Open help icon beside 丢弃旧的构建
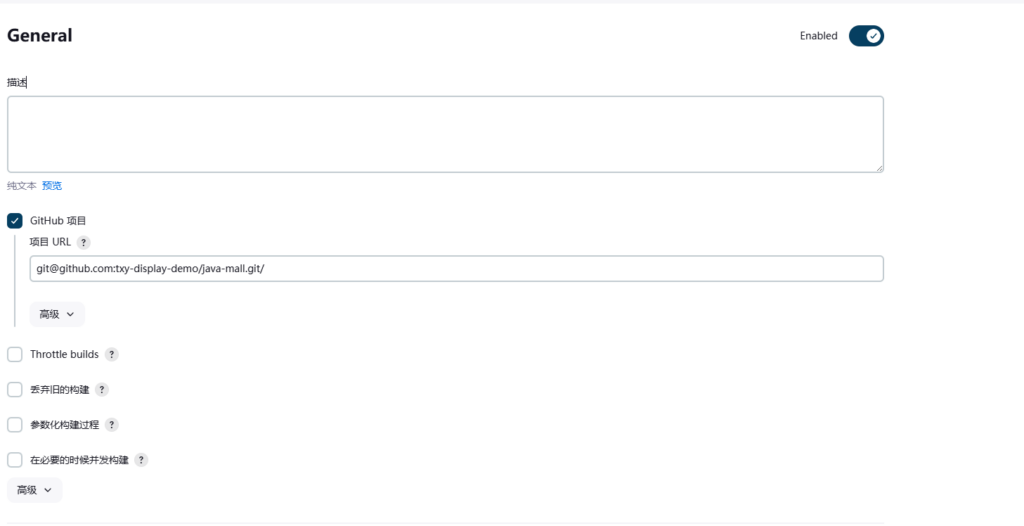The width and height of the screenshot is (1024, 526). pos(101,390)
